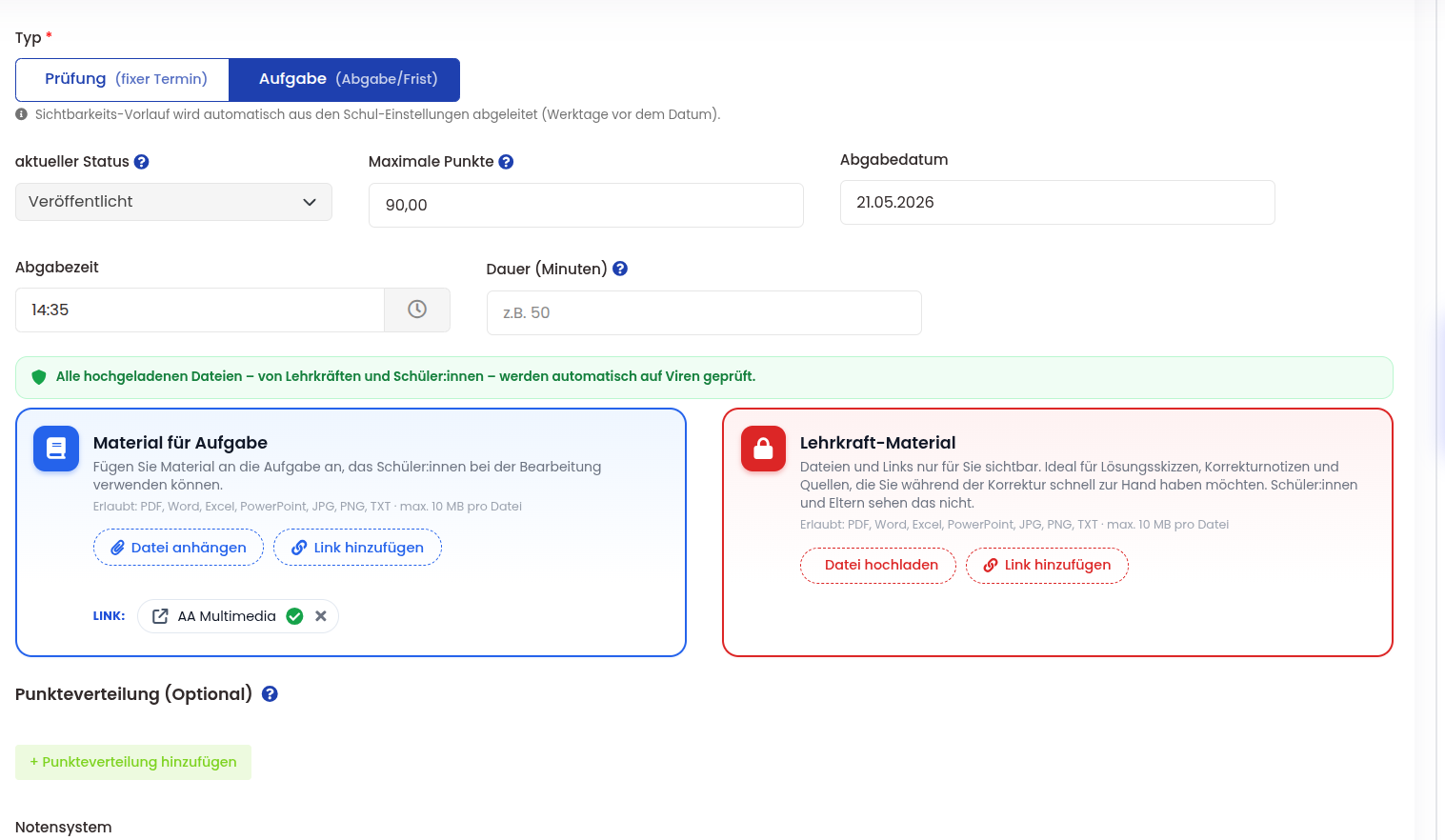Remove the AA Multimedia link with X
Image resolution: width=1445 pixels, height=840 pixels.
(321, 616)
